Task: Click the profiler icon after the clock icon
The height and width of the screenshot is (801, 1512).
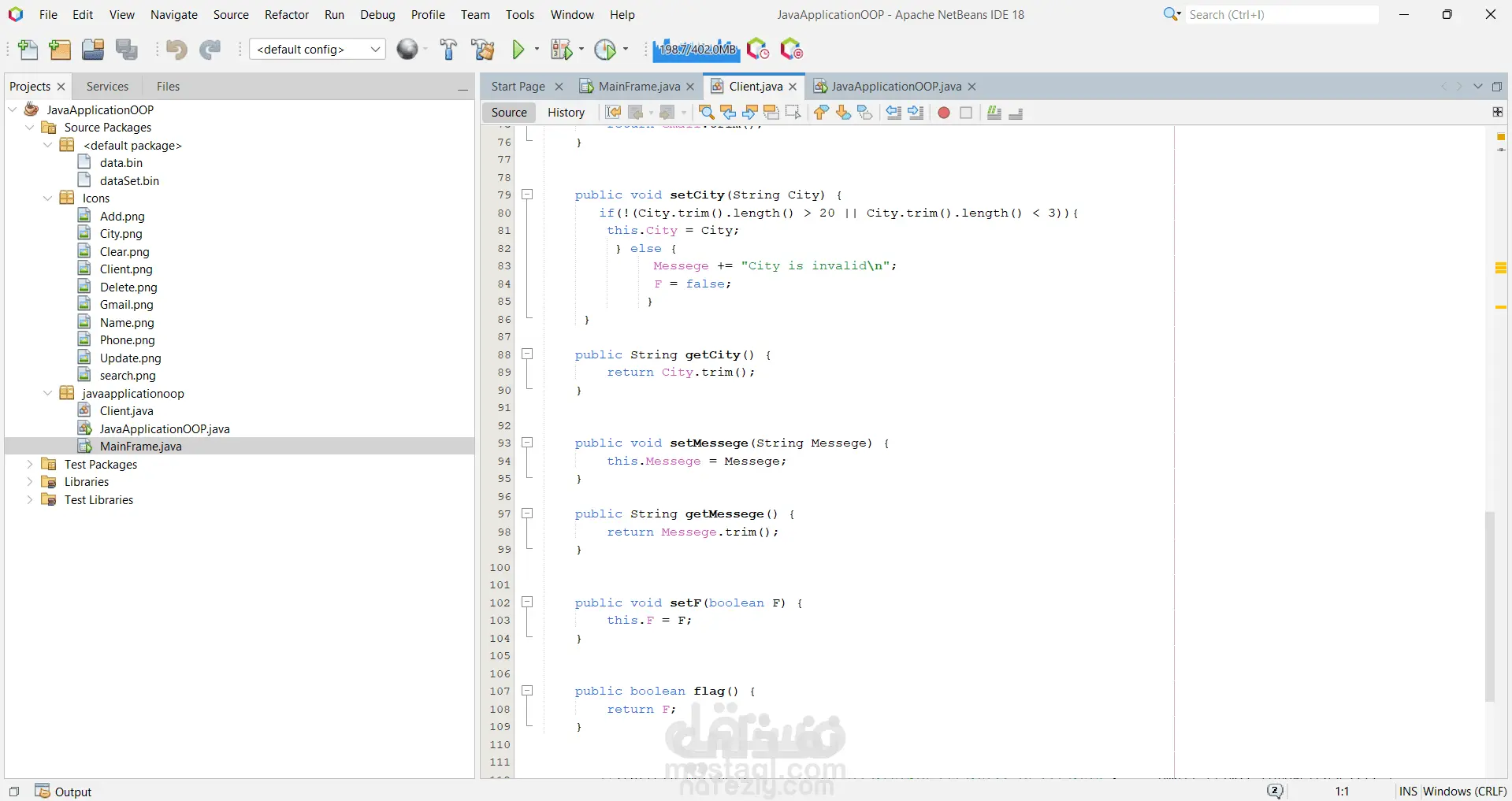Action: pyautogui.click(x=791, y=50)
